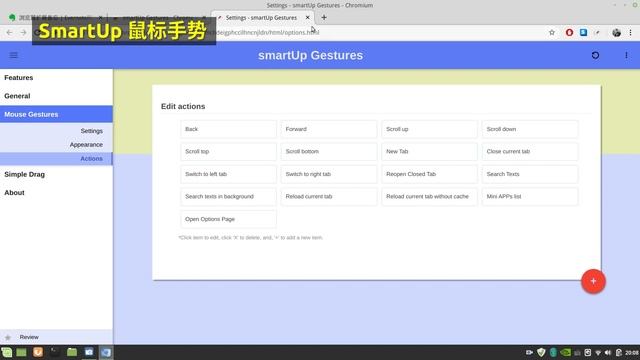Viewport: 640px width, 360px height.
Task: Edit the Search texts in background action
Action: point(228,196)
